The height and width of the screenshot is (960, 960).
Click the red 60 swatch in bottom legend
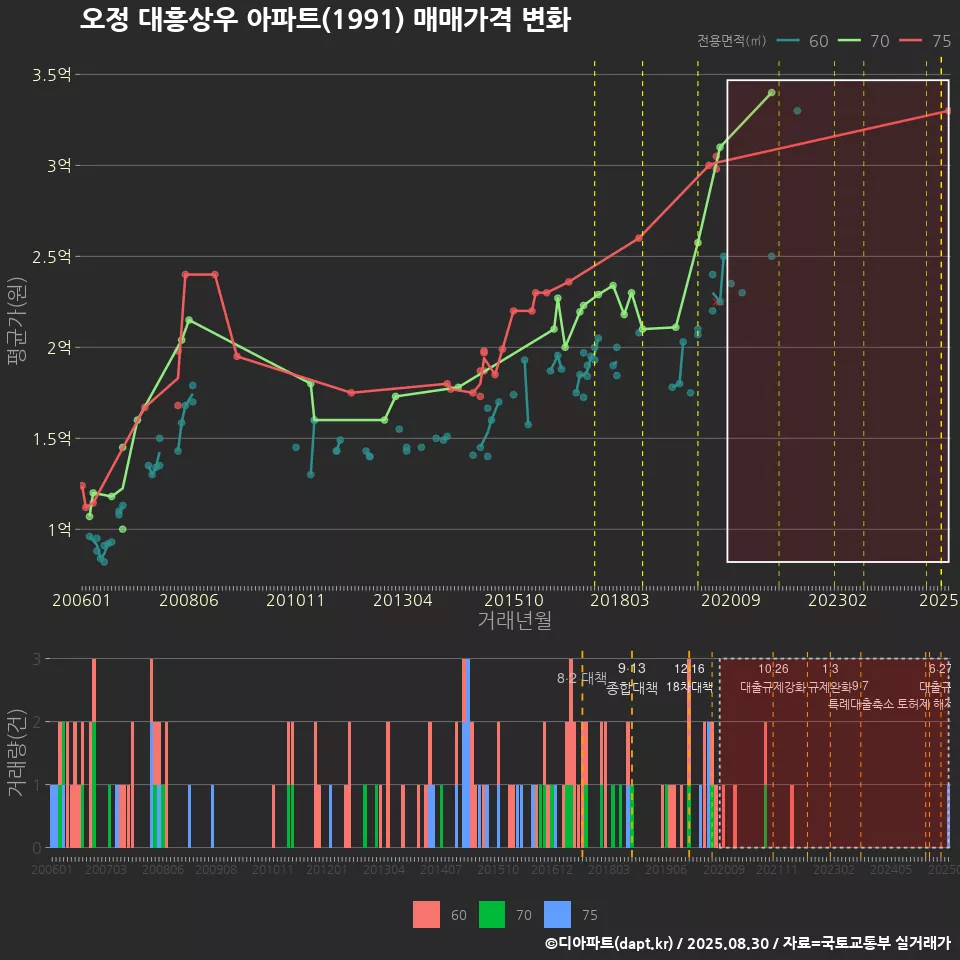point(426,914)
